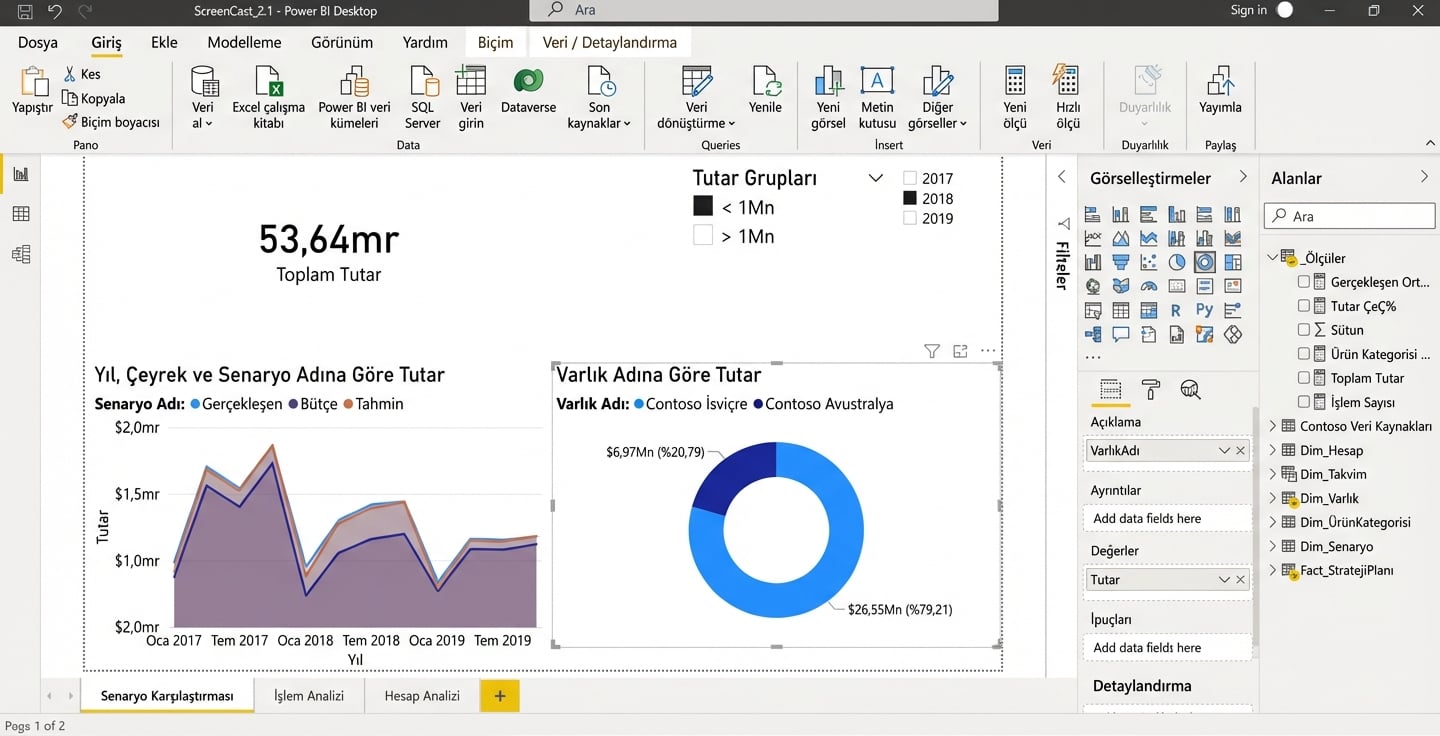Open the VarlıkAdı field dropdown arrow
The image size is (1440, 736).
(1224, 451)
